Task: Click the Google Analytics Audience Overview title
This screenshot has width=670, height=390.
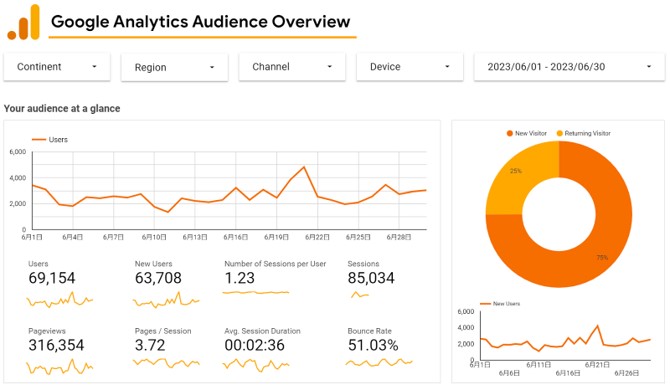Action: pos(200,21)
